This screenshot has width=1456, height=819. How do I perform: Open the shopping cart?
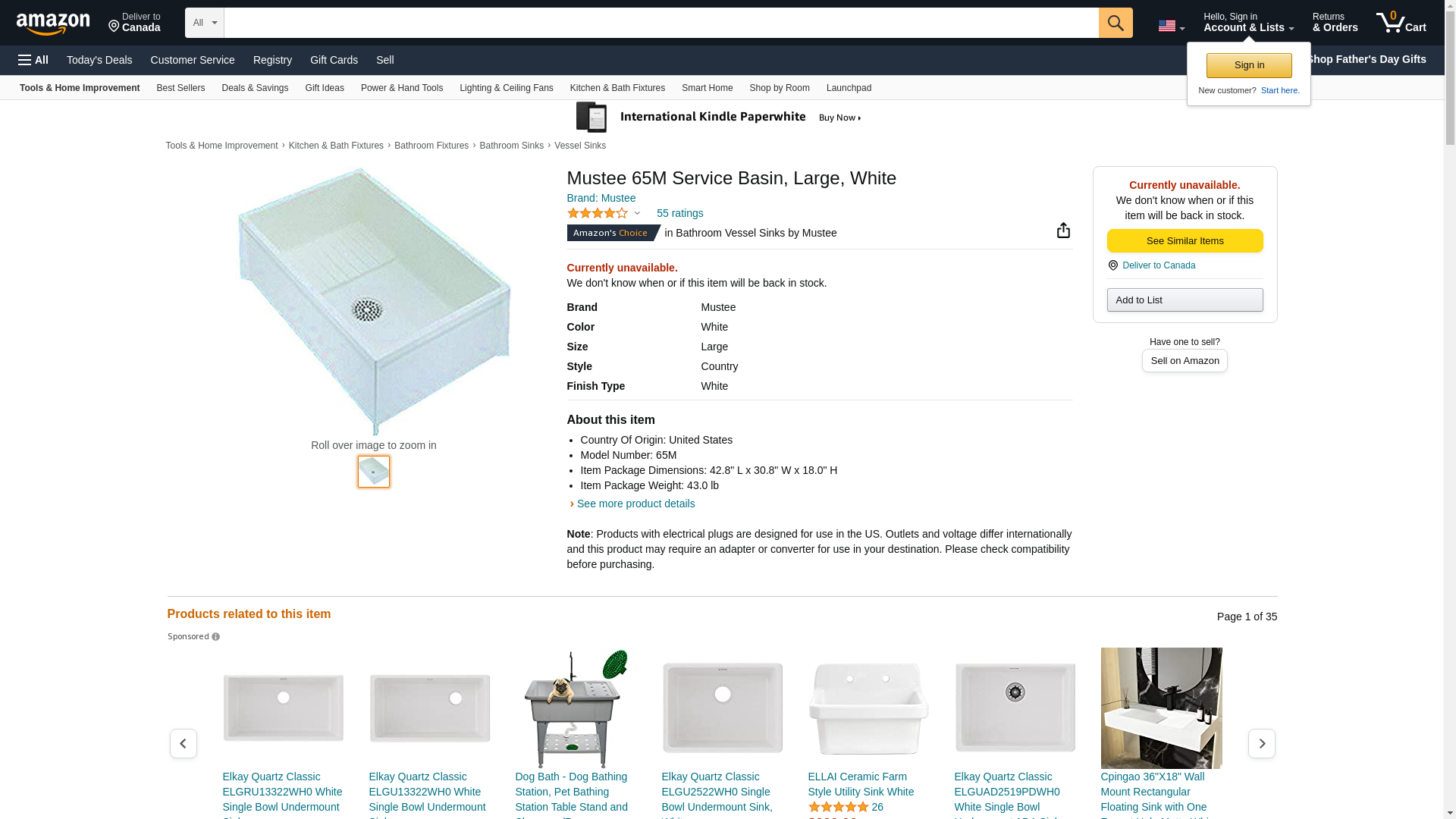coord(1401,23)
